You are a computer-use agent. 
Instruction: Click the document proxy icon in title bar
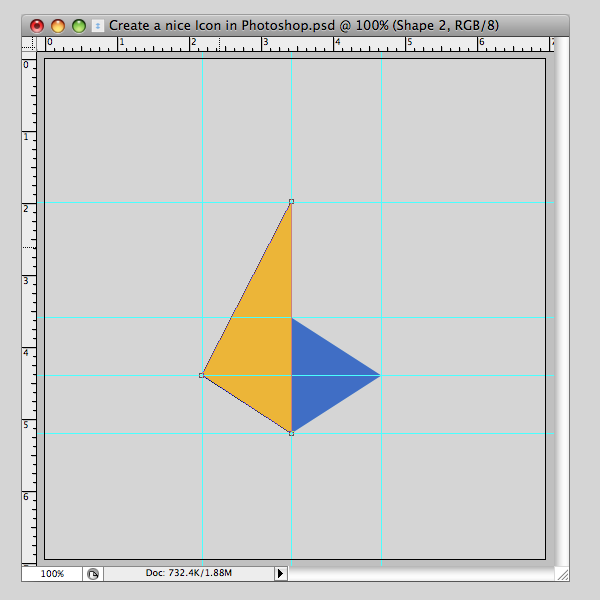tap(98, 26)
